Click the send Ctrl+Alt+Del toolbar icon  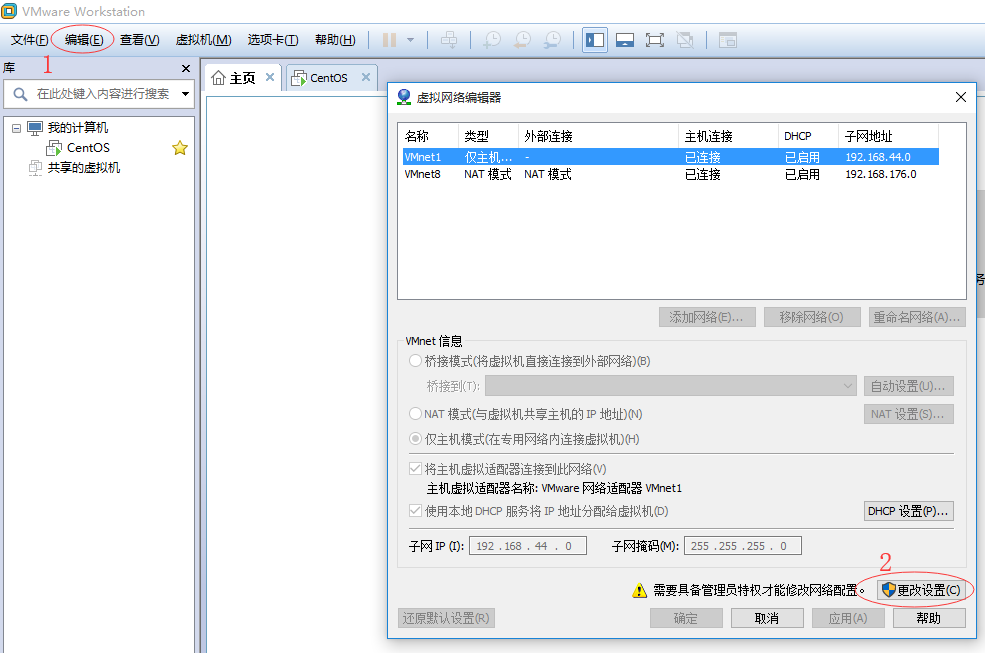coord(449,40)
